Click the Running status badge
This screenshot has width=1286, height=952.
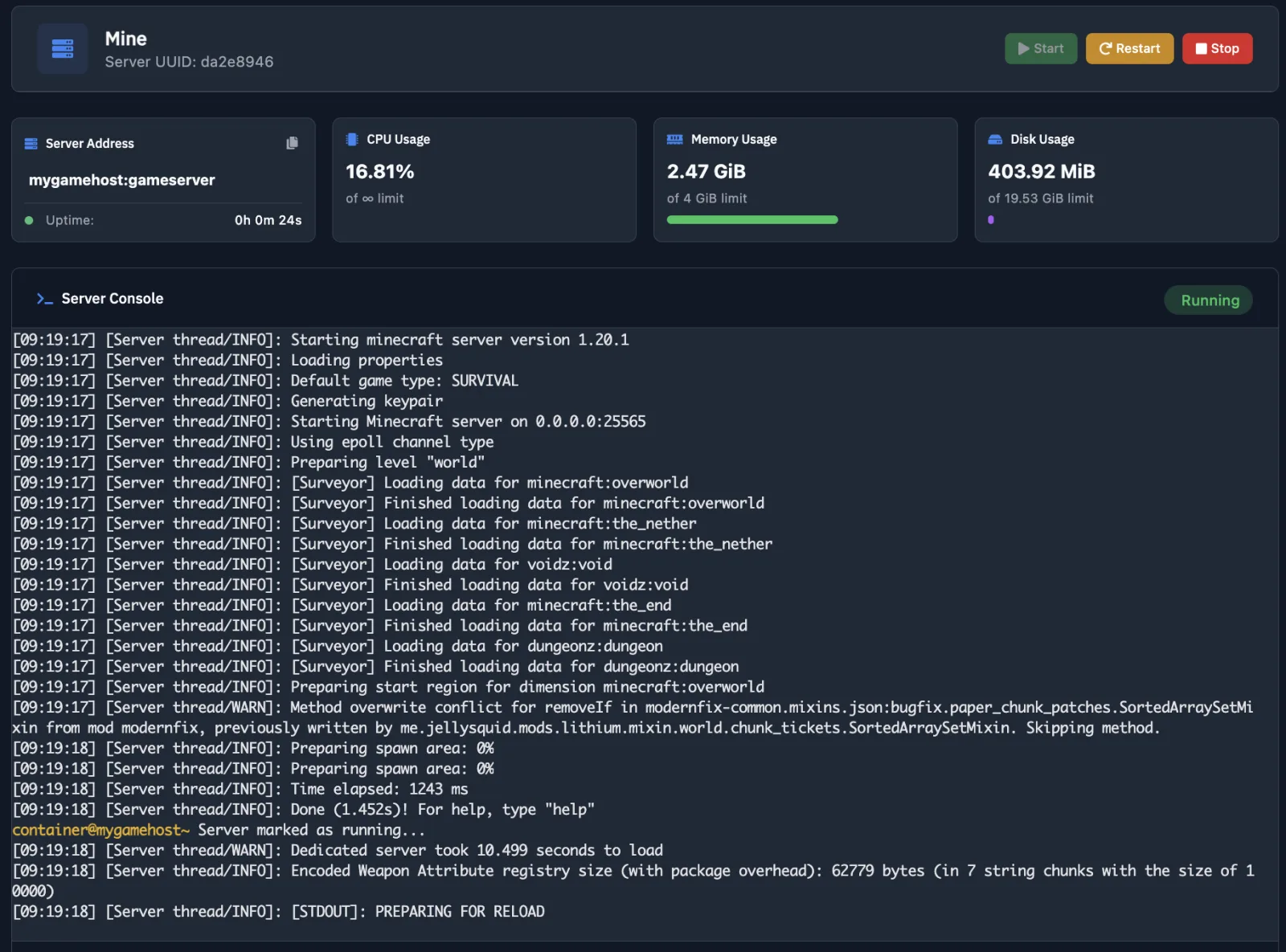[x=1208, y=300]
